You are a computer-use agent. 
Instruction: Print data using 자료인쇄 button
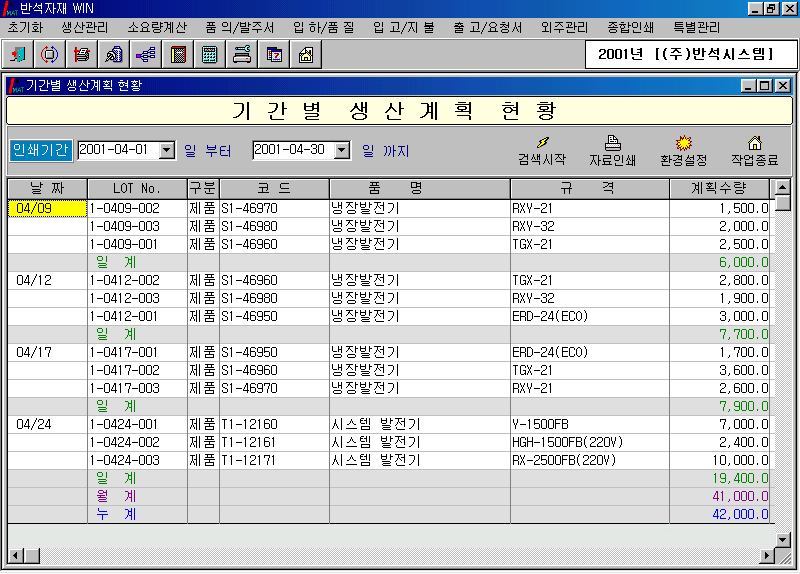[x=612, y=151]
